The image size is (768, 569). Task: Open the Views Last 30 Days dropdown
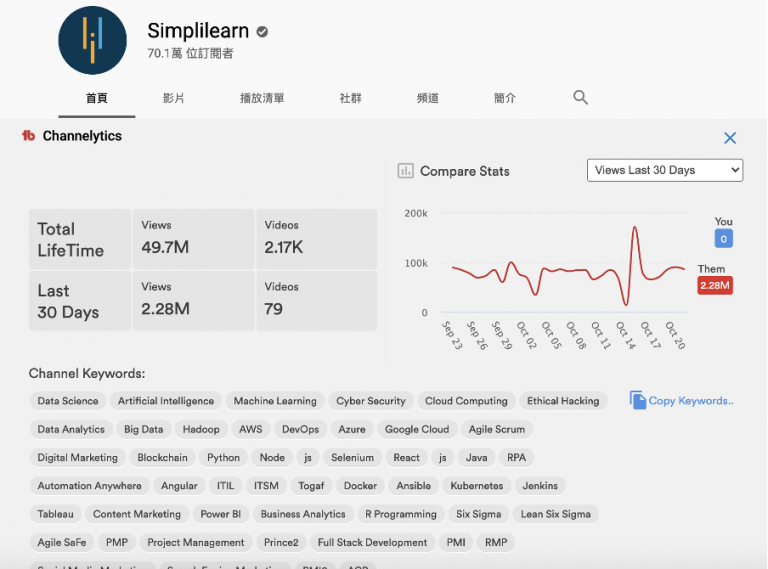[665, 170]
